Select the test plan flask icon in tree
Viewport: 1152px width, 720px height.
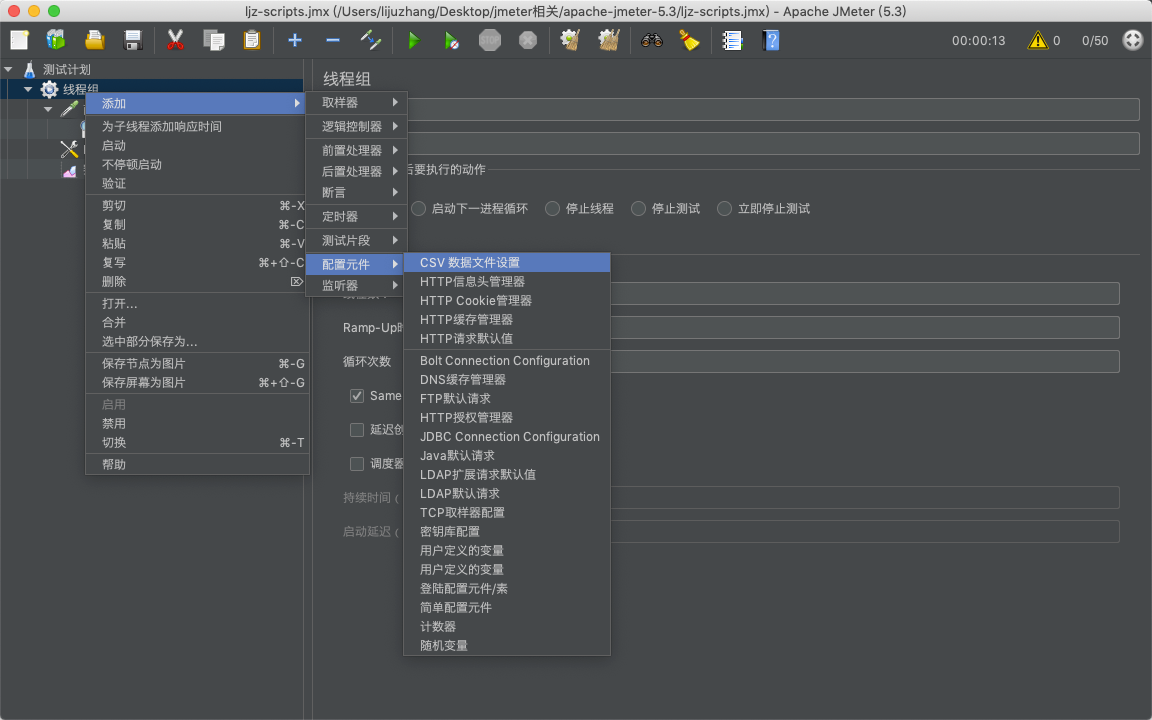point(29,70)
